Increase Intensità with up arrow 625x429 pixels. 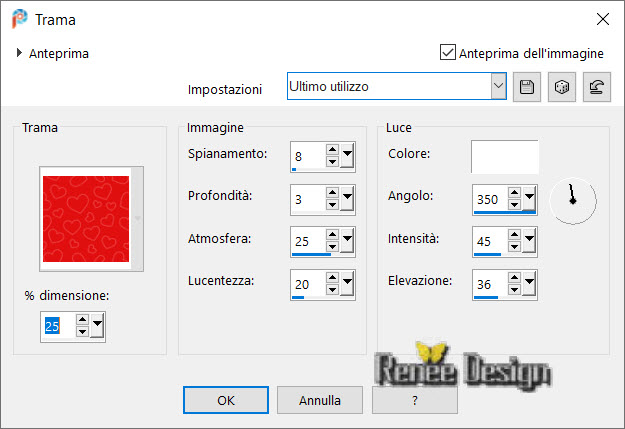pos(515,235)
